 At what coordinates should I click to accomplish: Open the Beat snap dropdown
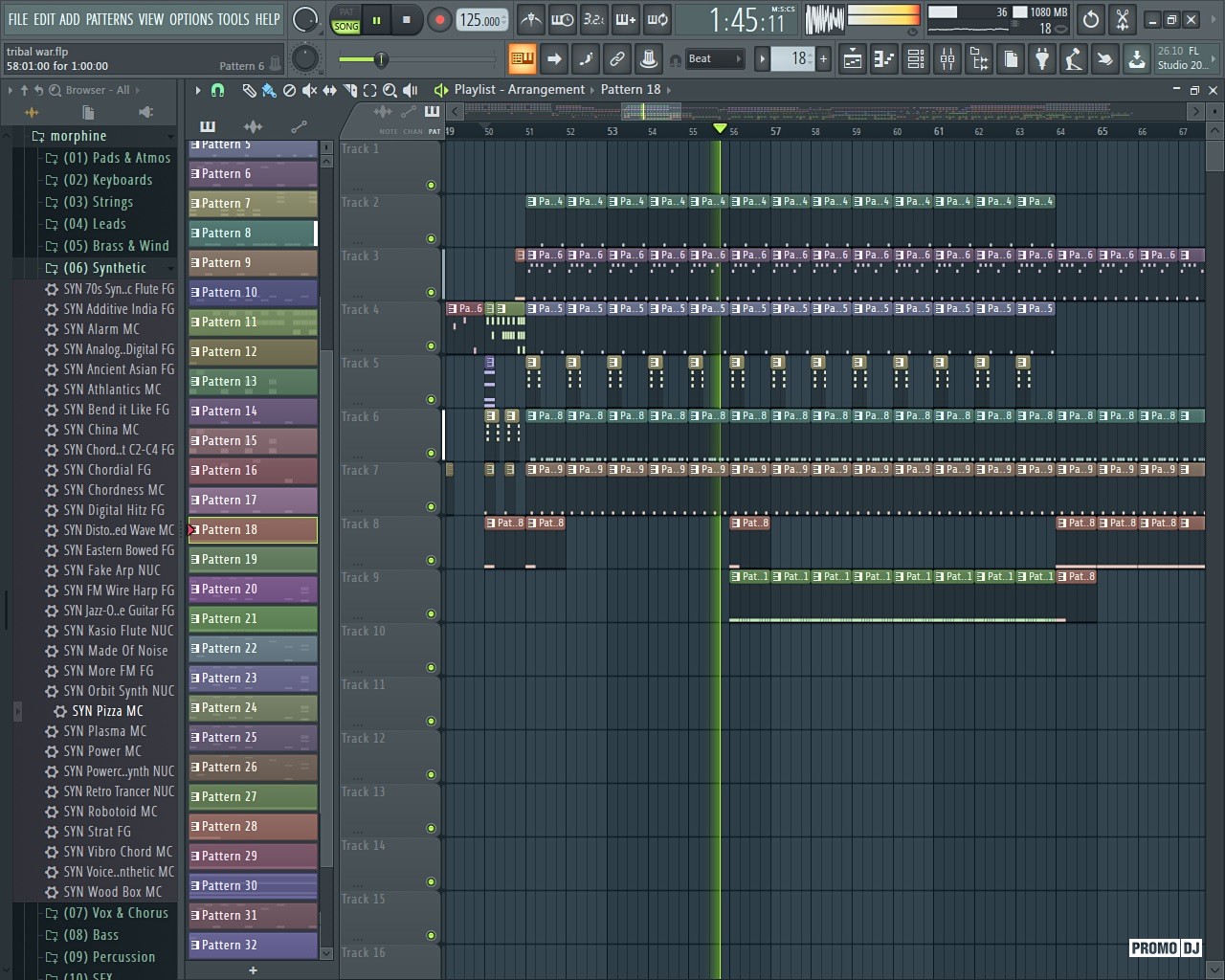[x=715, y=59]
